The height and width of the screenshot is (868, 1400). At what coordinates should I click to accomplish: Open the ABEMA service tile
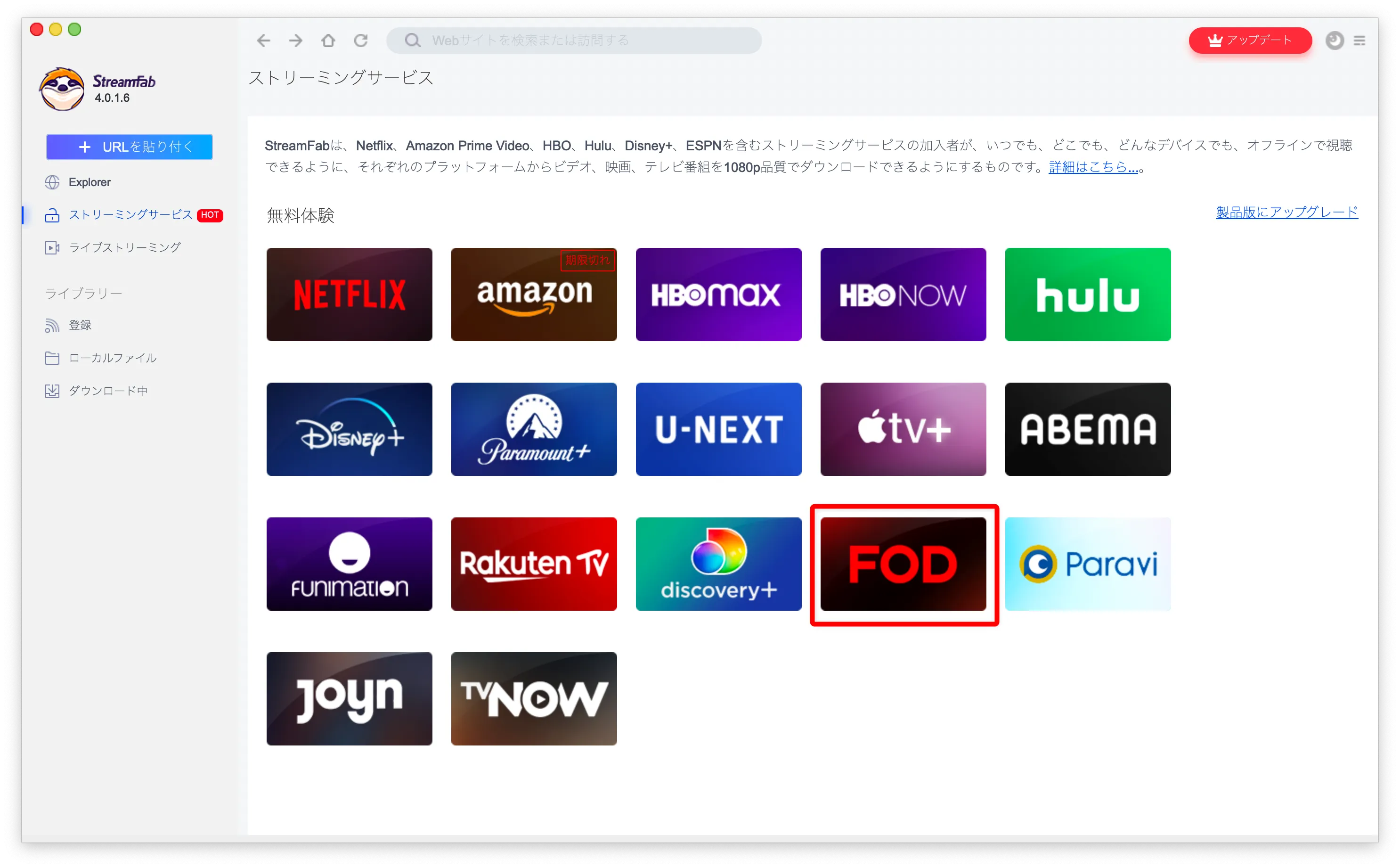click(1088, 429)
